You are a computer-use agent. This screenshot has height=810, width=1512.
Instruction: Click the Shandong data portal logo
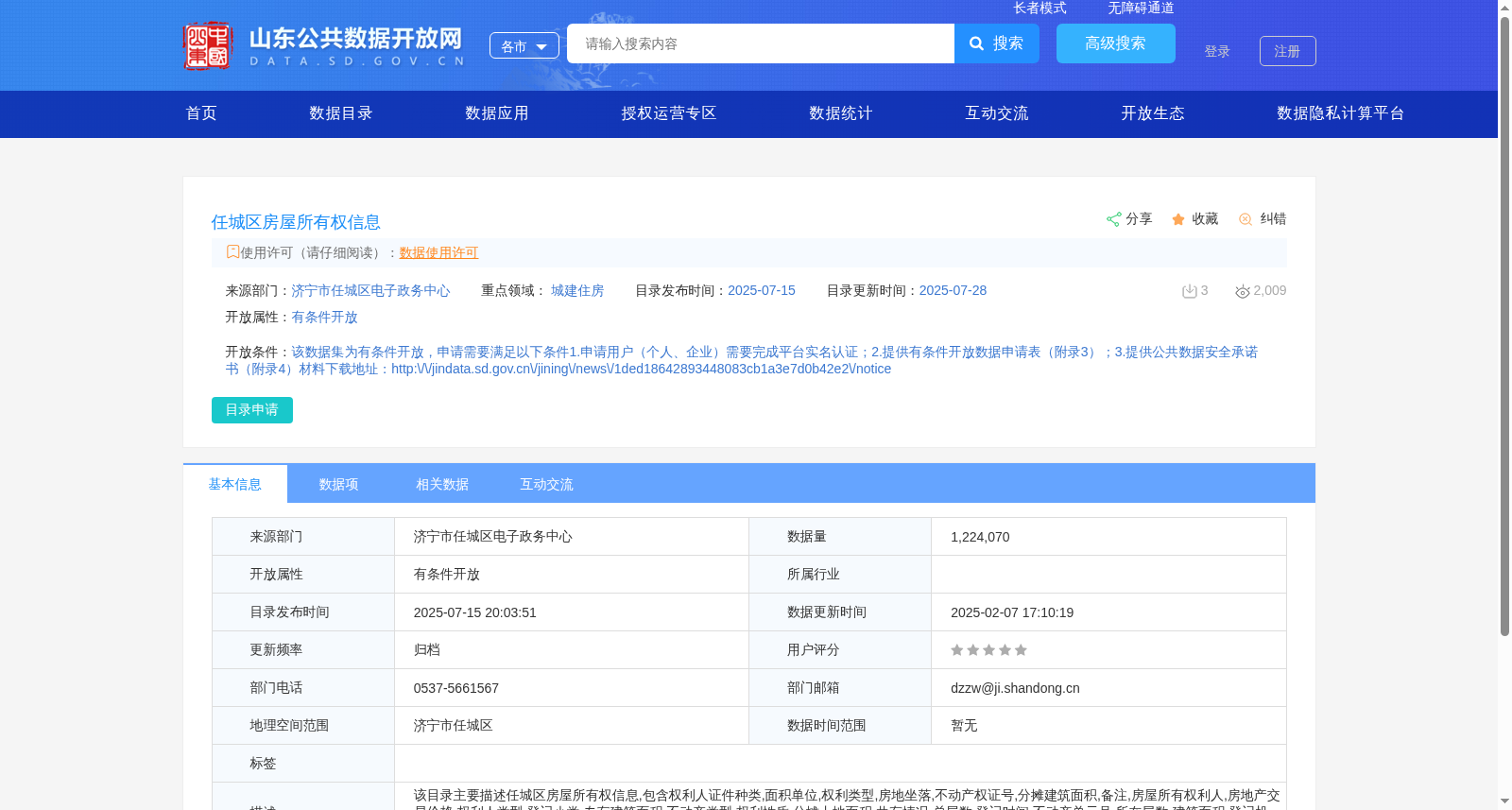click(324, 45)
